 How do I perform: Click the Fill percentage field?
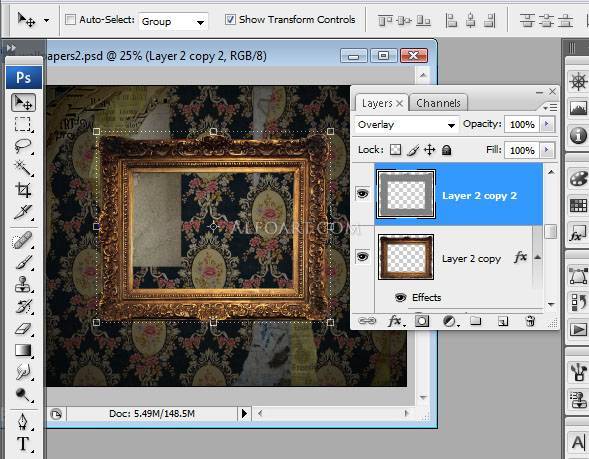pyautogui.click(x=522, y=150)
